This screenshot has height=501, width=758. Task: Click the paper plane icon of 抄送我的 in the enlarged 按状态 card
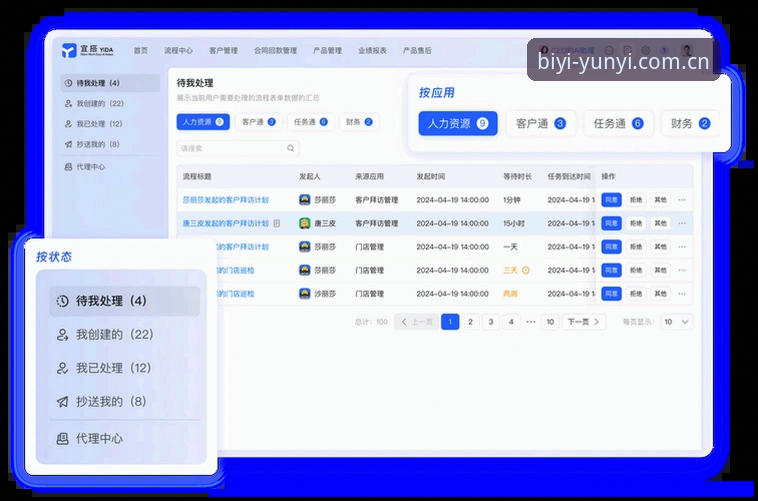[62, 401]
